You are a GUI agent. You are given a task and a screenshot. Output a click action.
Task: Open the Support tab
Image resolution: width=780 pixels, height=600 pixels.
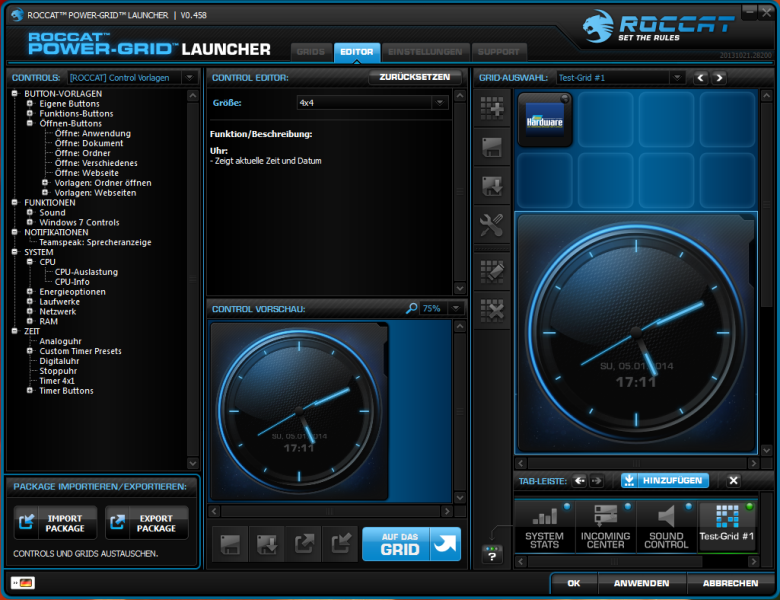pos(498,52)
